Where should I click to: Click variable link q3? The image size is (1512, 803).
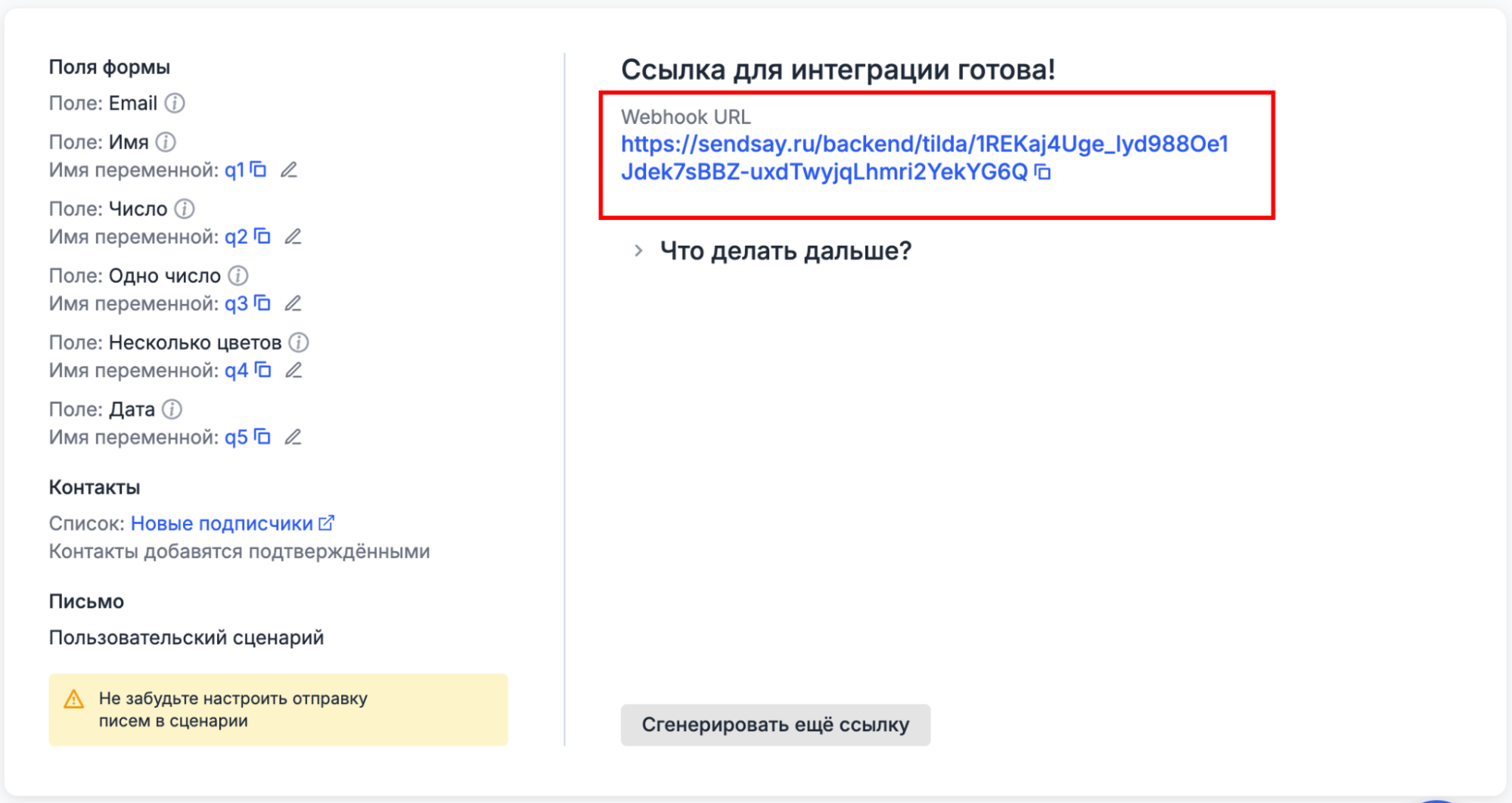click(x=236, y=303)
